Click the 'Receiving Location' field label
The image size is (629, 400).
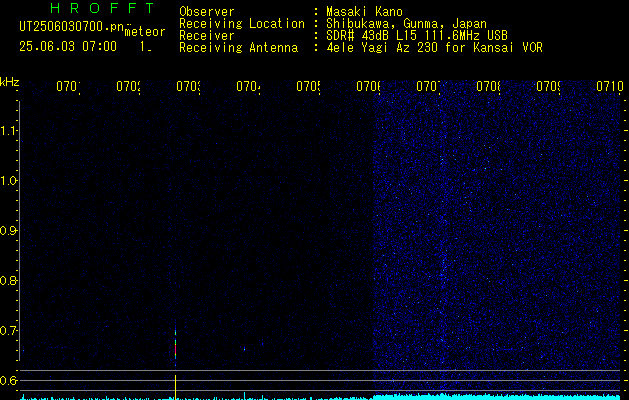242,24
